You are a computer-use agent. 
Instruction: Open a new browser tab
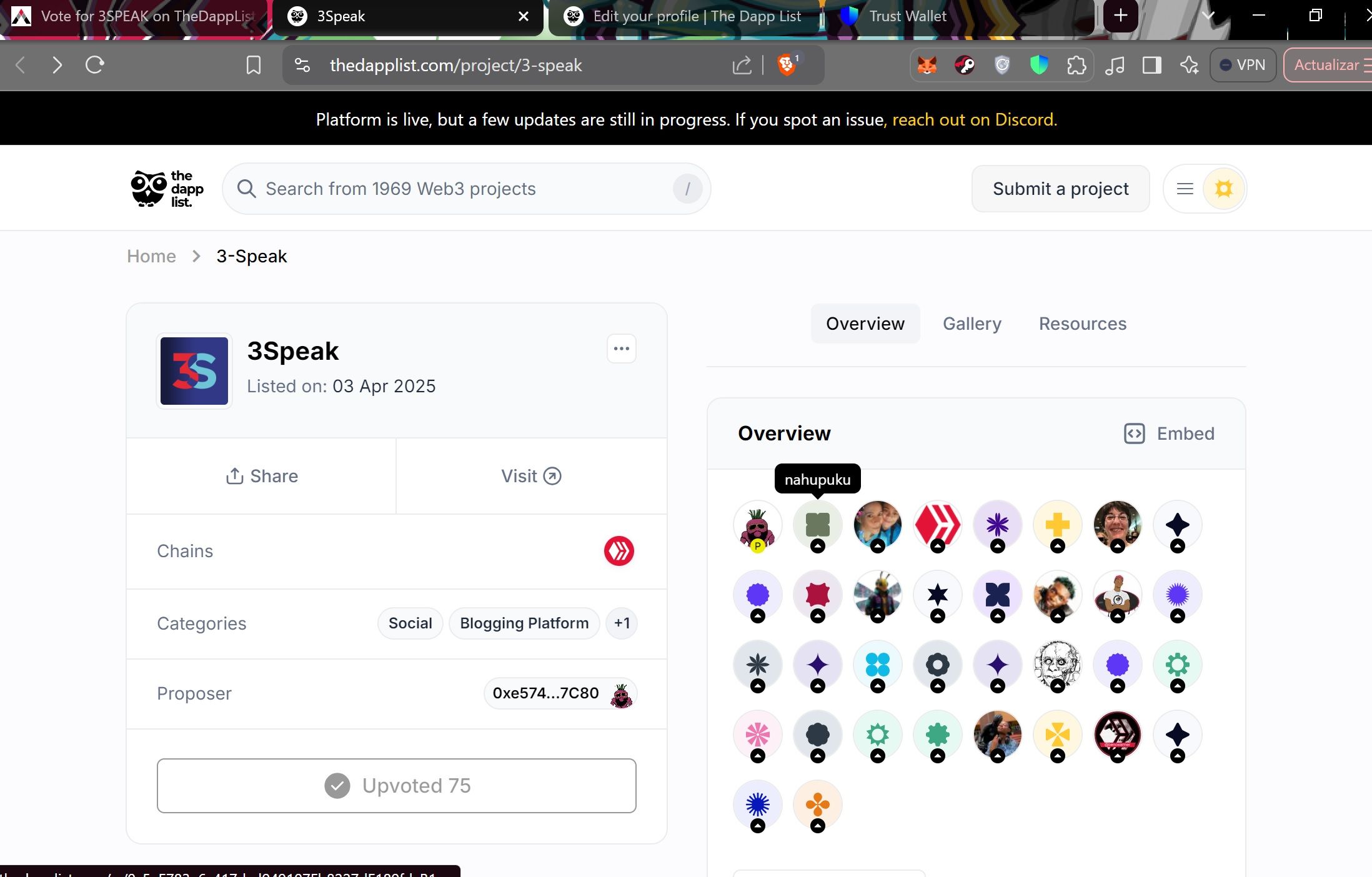coord(1120,16)
